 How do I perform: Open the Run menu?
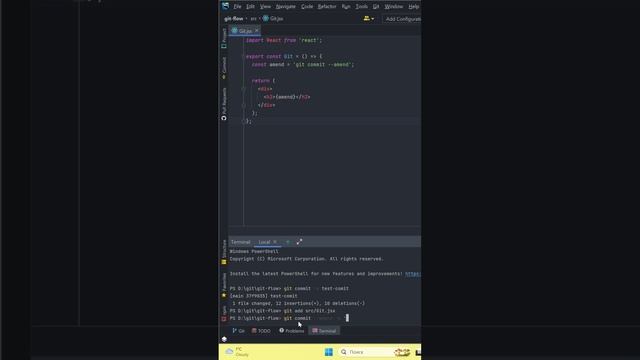pyautogui.click(x=346, y=7)
